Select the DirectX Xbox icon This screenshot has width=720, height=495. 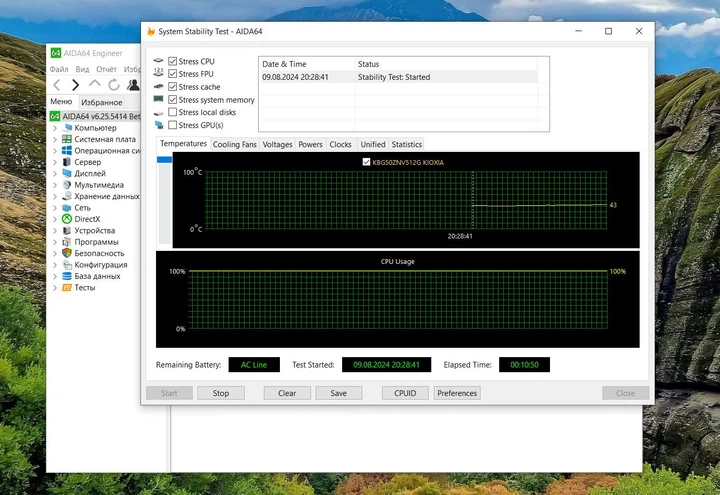pyautogui.click(x=67, y=219)
